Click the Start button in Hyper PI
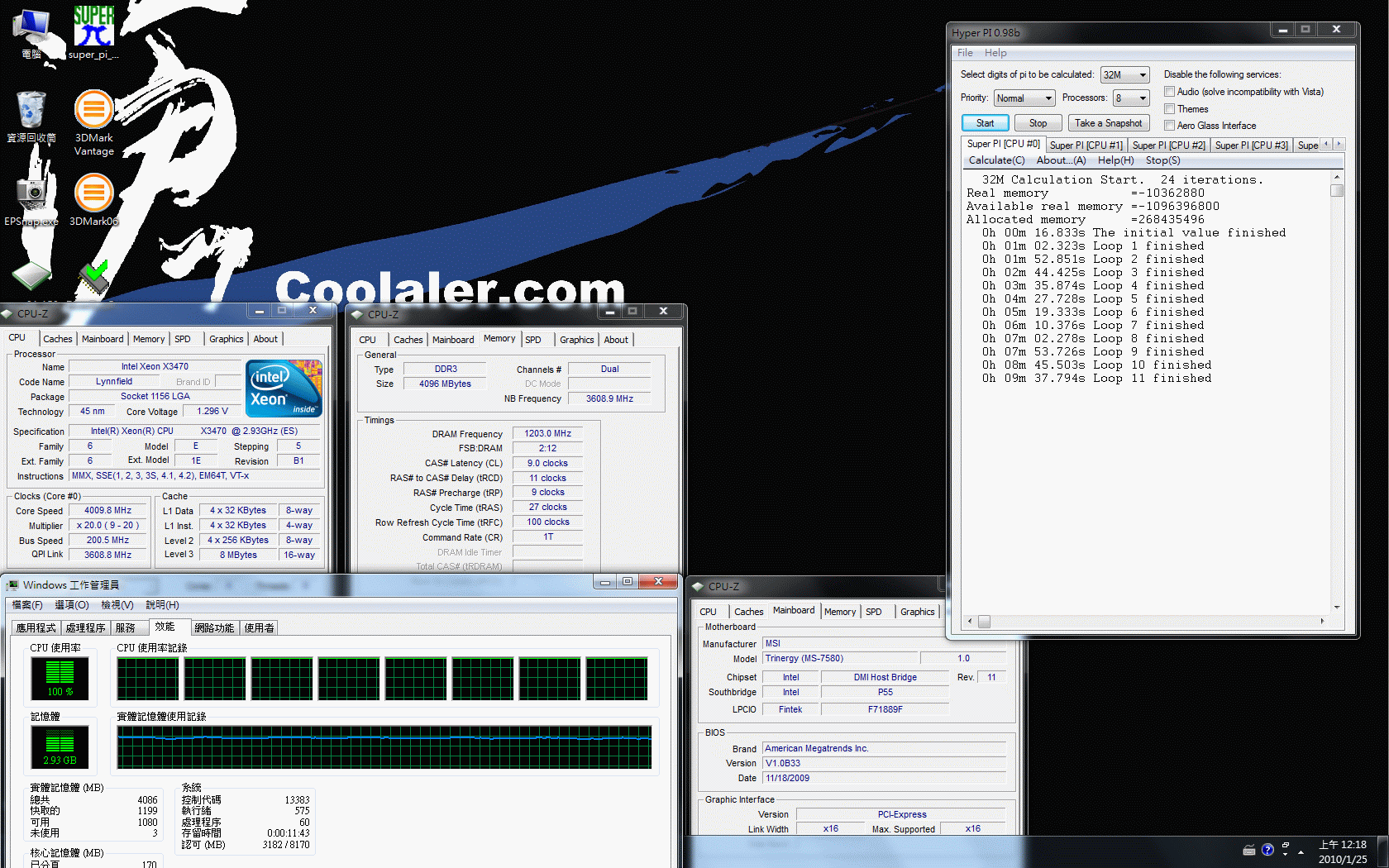This screenshot has width=1389, height=868. (x=985, y=123)
